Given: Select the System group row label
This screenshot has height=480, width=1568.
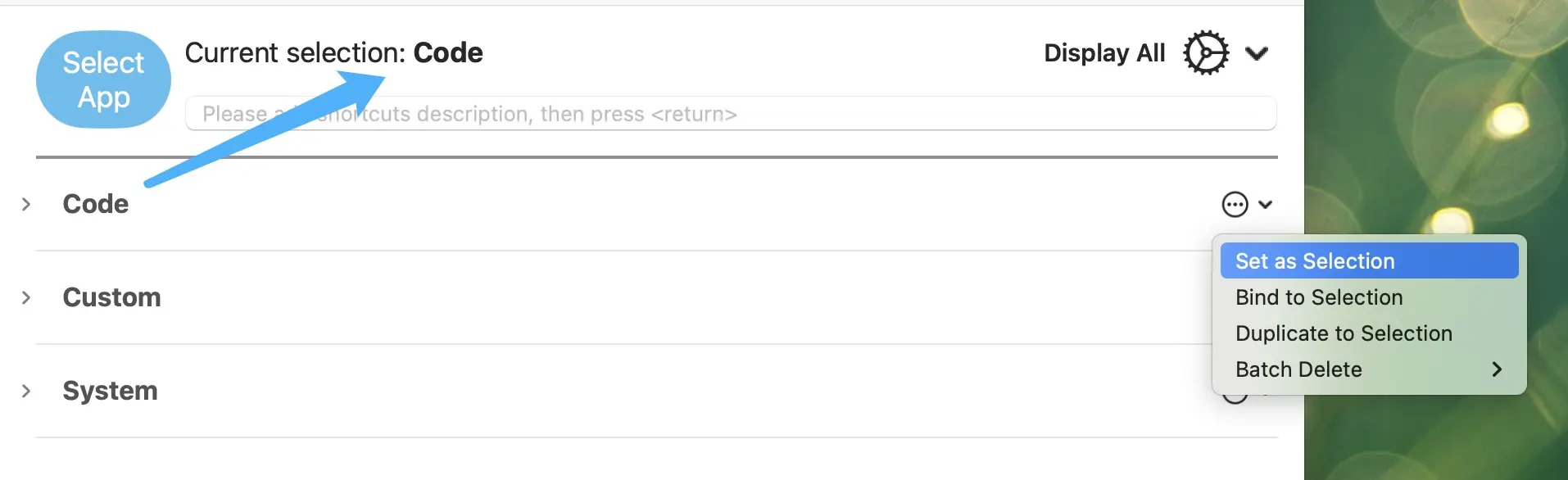Looking at the screenshot, I should tap(110, 391).
